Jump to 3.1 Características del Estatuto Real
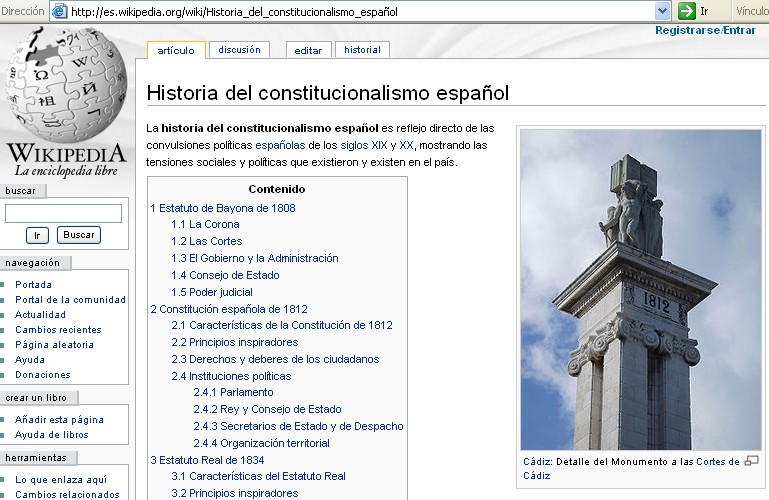The height and width of the screenshot is (500, 769). 258,476
